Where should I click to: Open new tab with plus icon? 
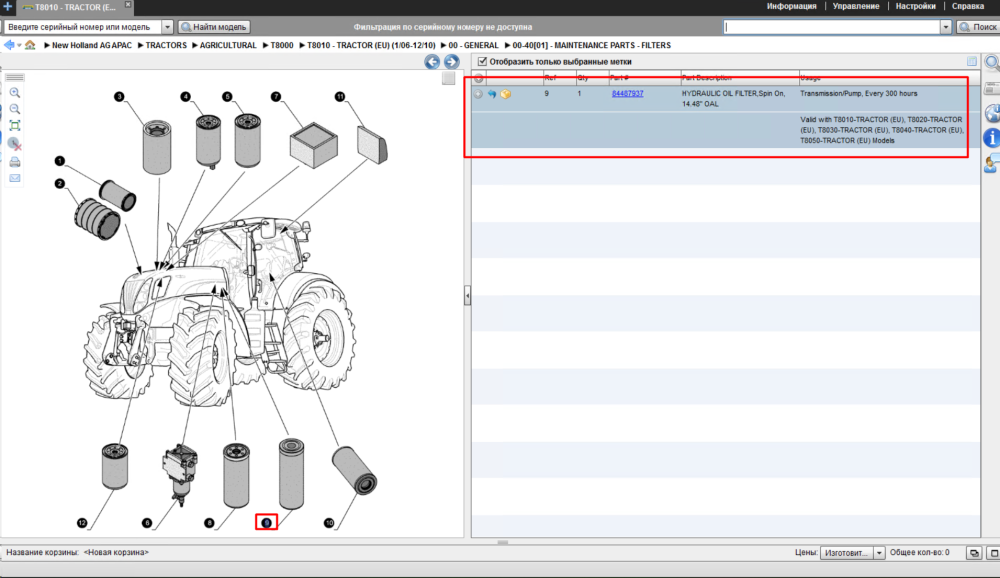[7, 6]
